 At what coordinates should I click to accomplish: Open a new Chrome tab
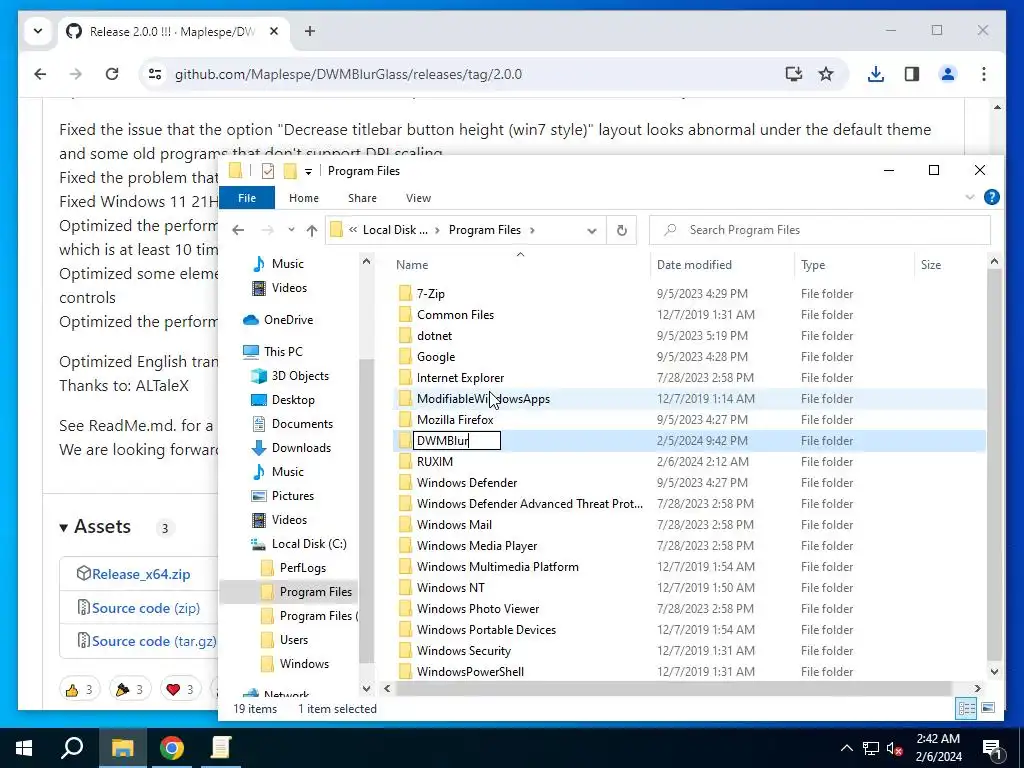pos(310,31)
